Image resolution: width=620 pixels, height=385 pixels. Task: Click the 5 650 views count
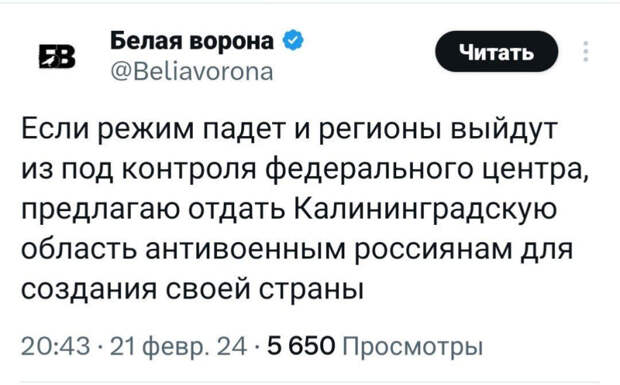pos(301,346)
